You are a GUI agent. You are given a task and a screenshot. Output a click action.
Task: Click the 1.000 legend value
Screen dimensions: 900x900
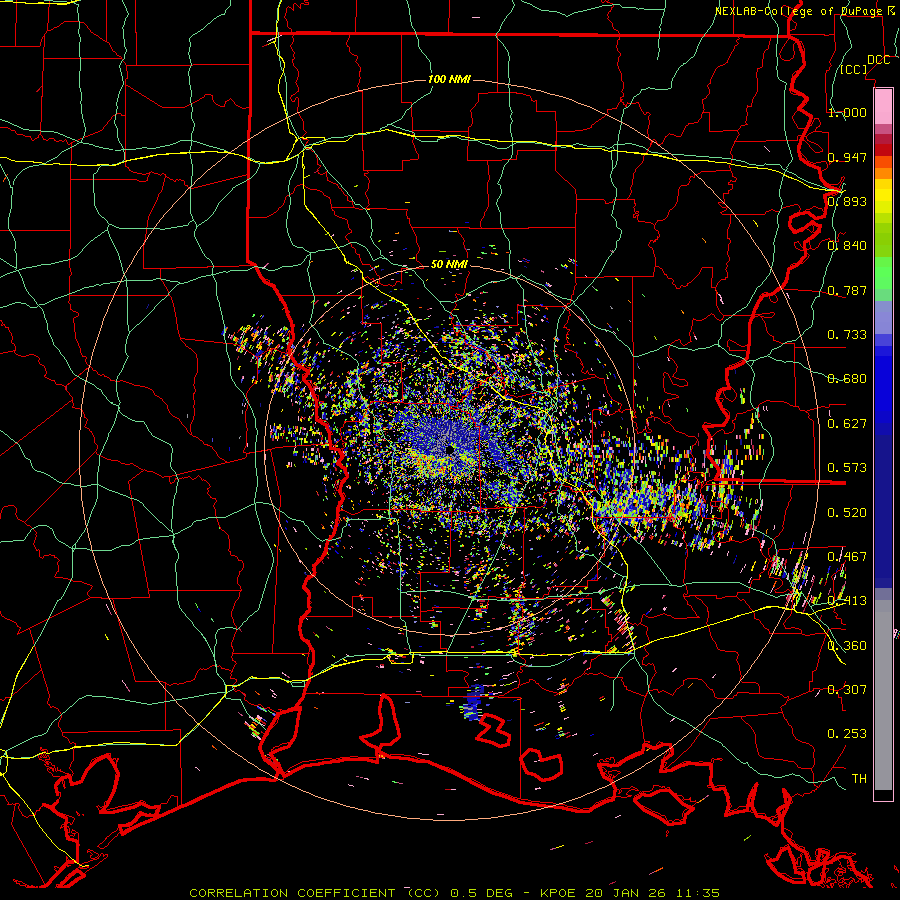[847, 112]
